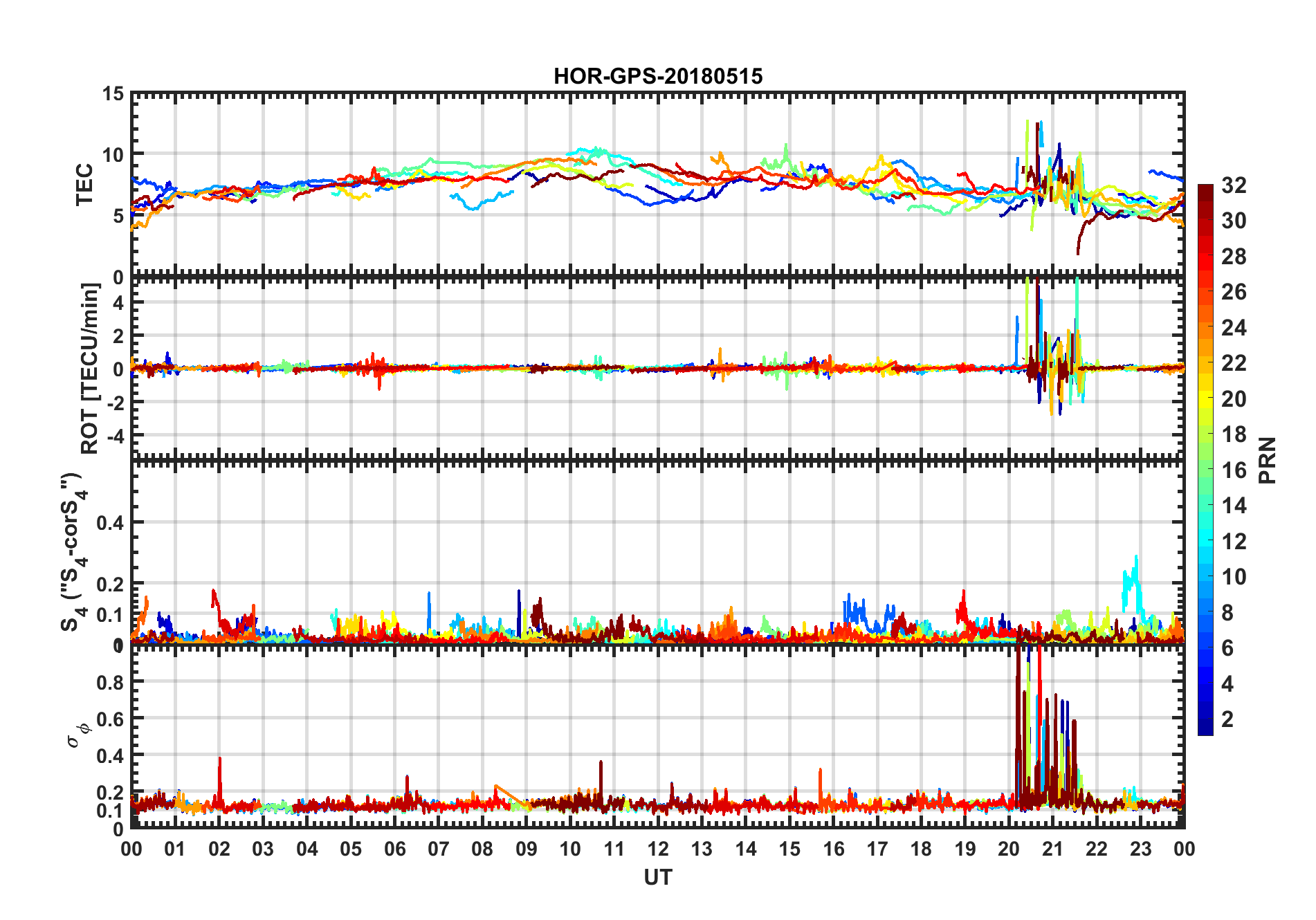The height and width of the screenshot is (920, 1316).
Task: Click x-axis tick label 21
Action: click(1053, 849)
